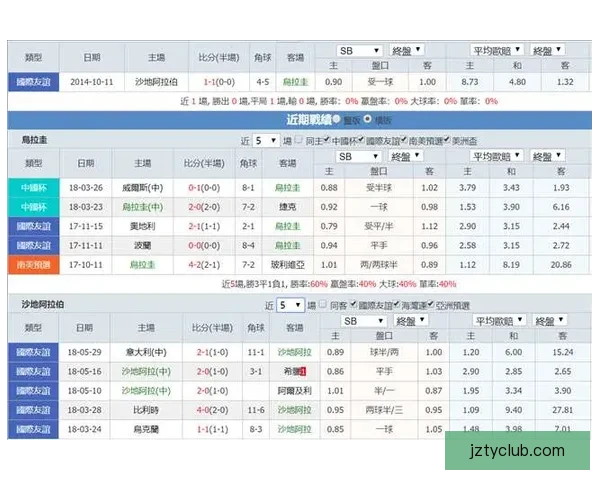Image resolution: width=600 pixels, height=480 pixels.
Task: Uncheck 國際友誼 filter in 烏拉圭 section
Action: click(x=361, y=139)
